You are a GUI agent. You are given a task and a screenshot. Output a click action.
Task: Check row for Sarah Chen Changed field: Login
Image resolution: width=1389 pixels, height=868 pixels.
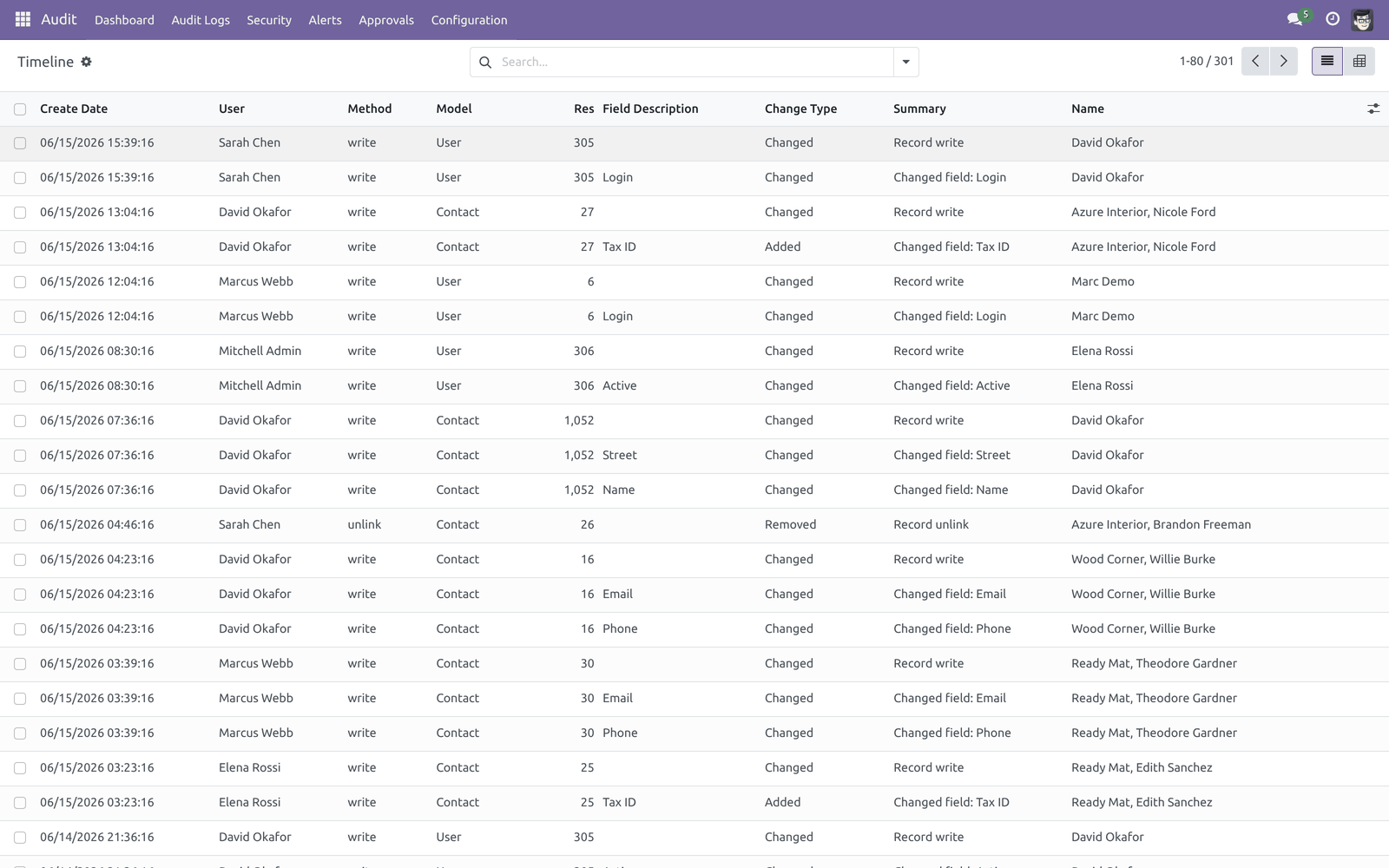point(20,178)
